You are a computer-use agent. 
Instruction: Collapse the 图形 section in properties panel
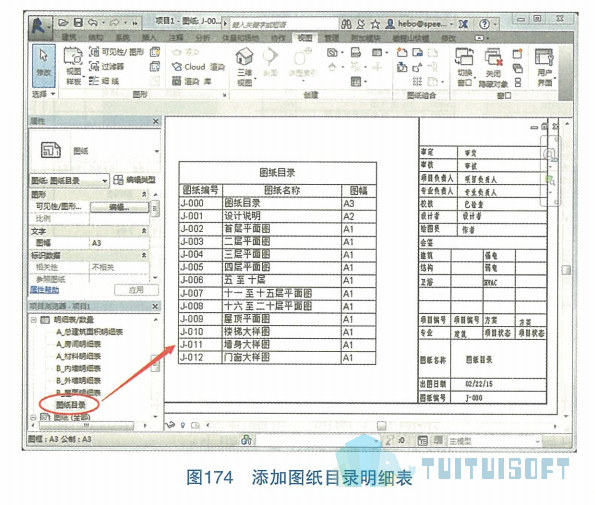click(x=144, y=194)
